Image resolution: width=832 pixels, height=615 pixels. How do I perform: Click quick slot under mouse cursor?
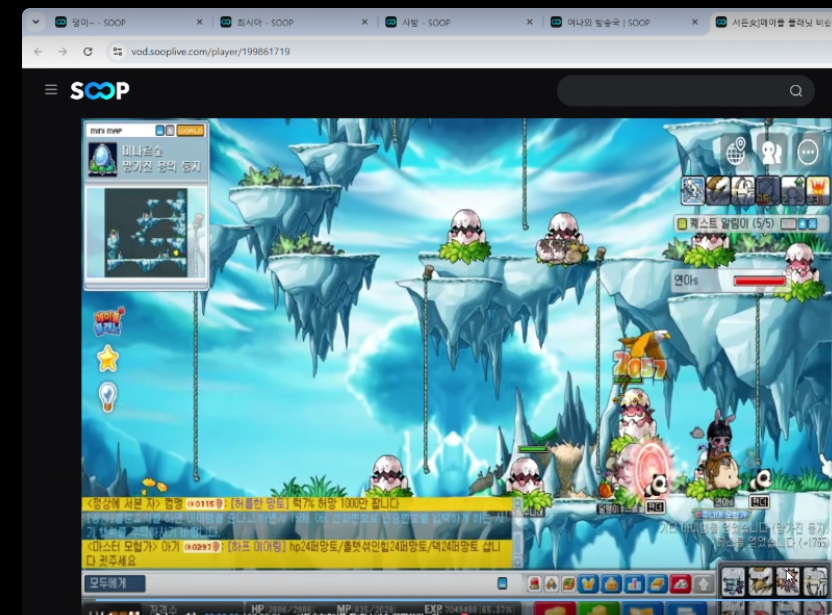pos(787,581)
